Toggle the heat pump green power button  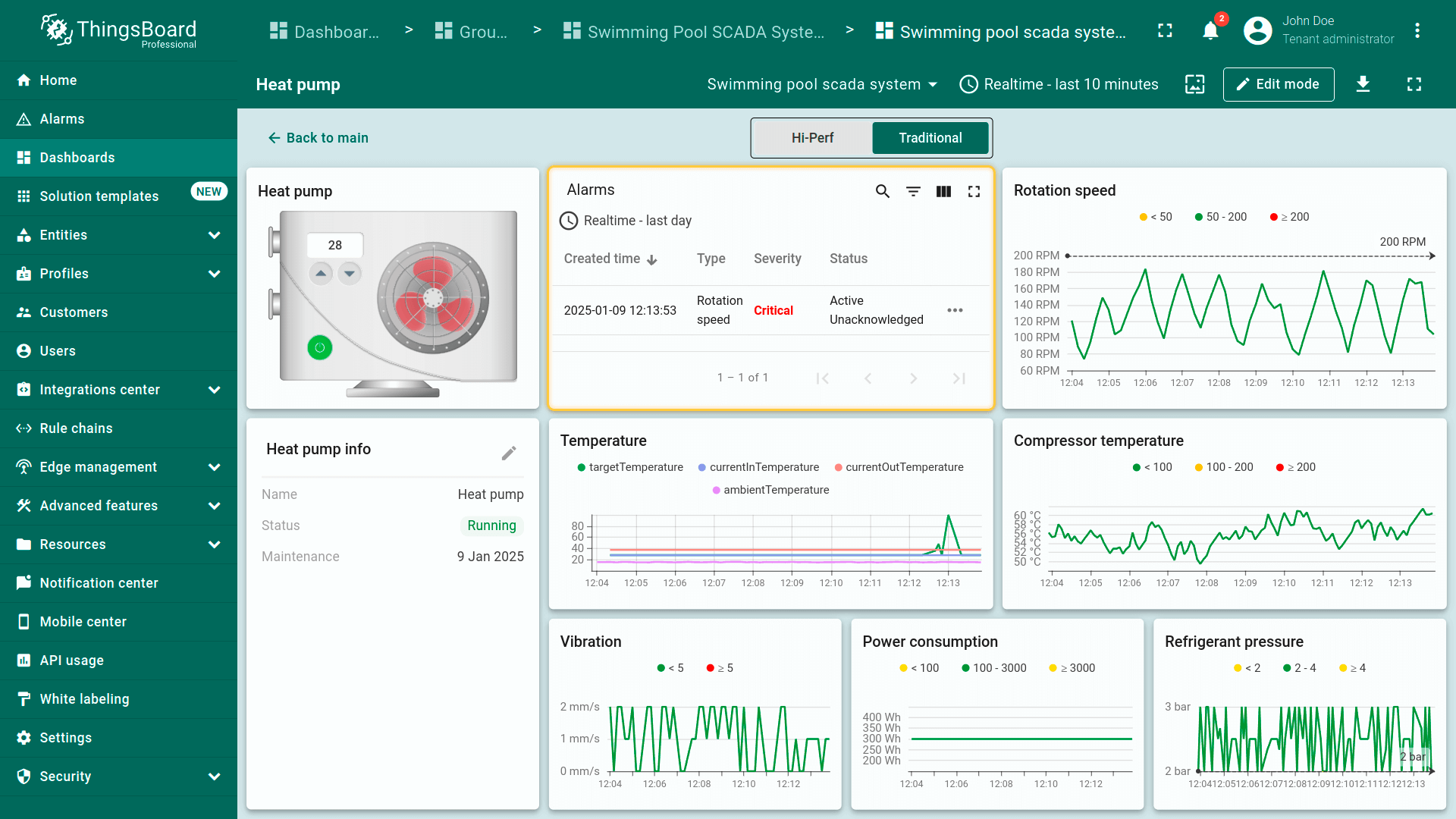click(x=319, y=348)
